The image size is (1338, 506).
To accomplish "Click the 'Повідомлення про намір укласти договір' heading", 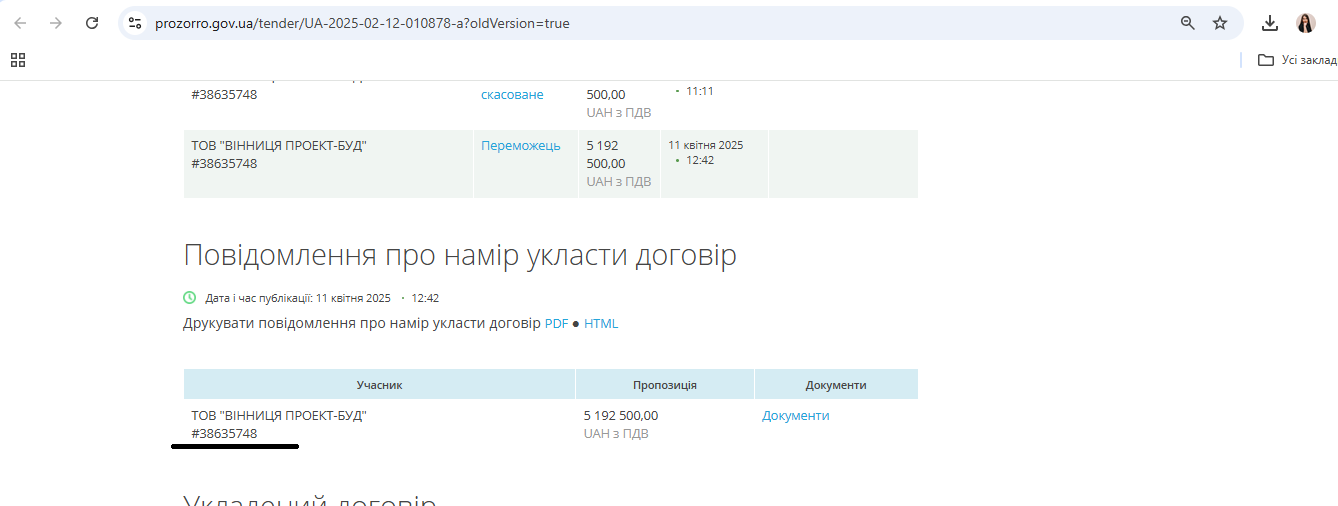I will click(x=460, y=256).
